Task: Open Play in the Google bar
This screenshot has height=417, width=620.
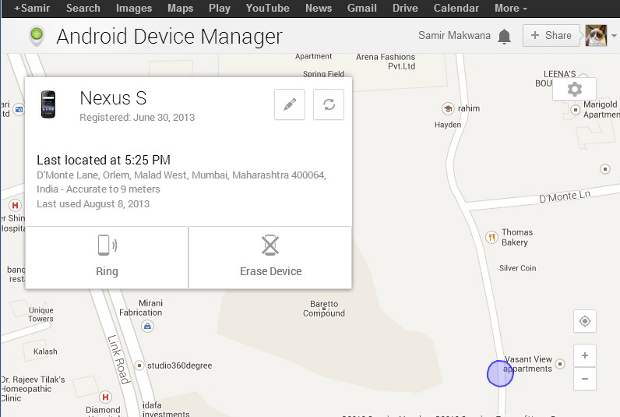Action: coord(219,8)
